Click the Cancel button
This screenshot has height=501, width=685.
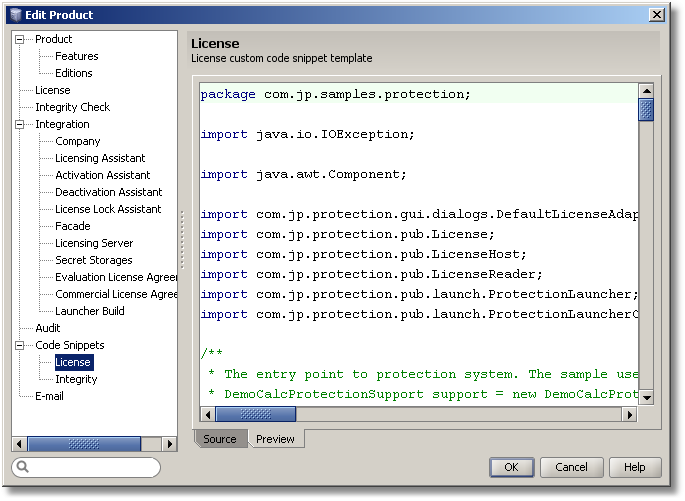(x=571, y=467)
